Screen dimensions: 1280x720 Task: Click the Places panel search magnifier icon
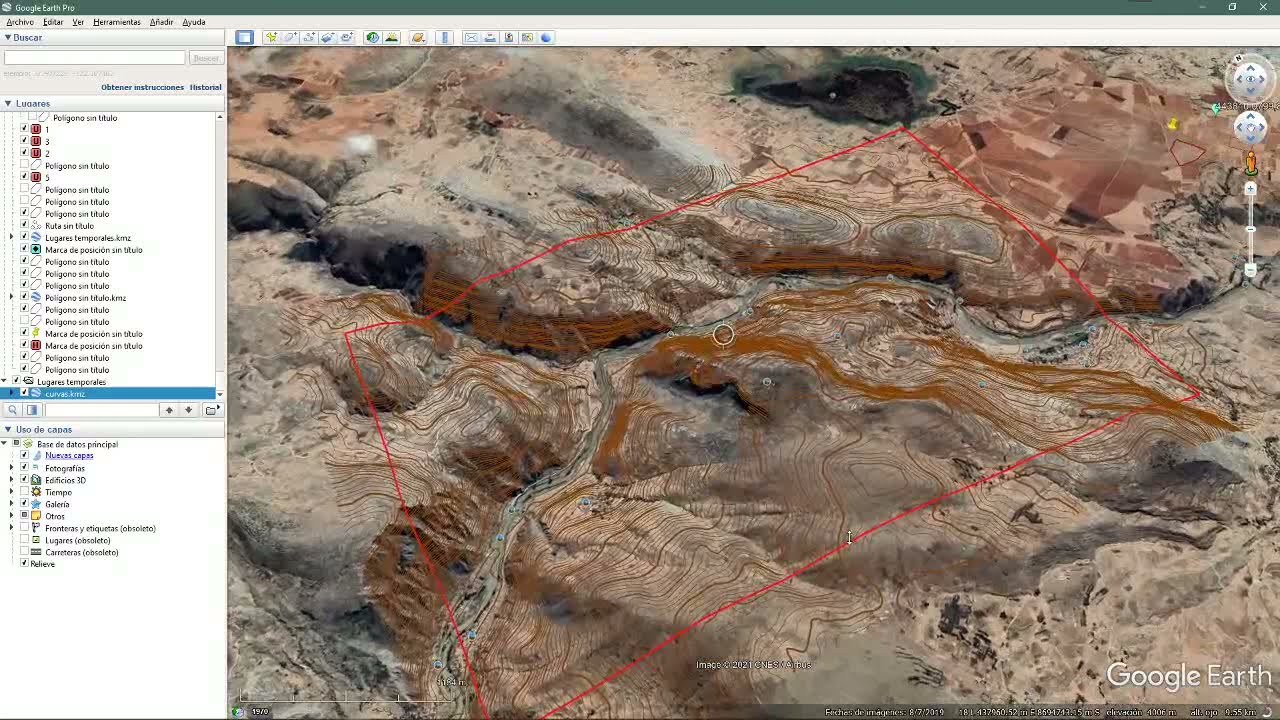(12, 410)
